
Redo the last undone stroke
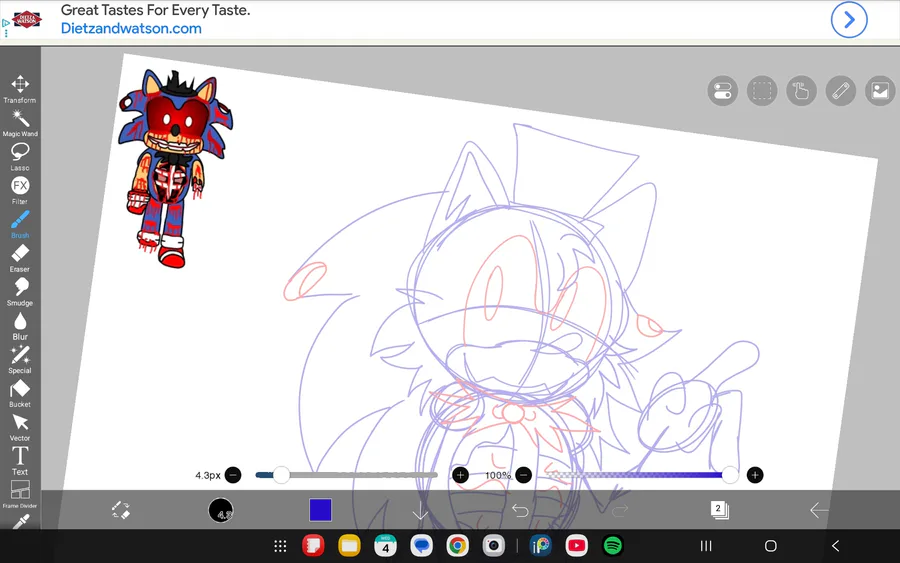pos(620,510)
